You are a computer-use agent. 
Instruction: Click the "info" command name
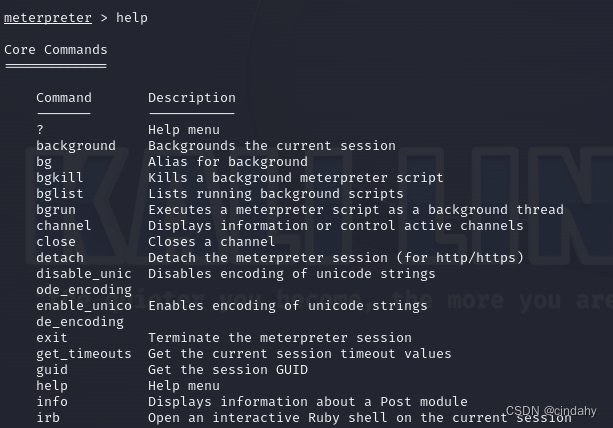click(52, 401)
